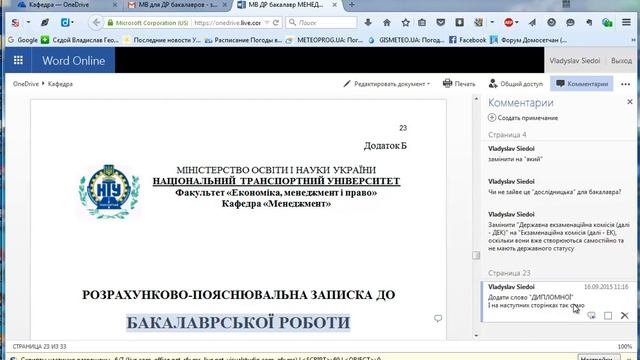Open the Facebook bookmark
This screenshot has height=360, width=640.
(x=468, y=40)
